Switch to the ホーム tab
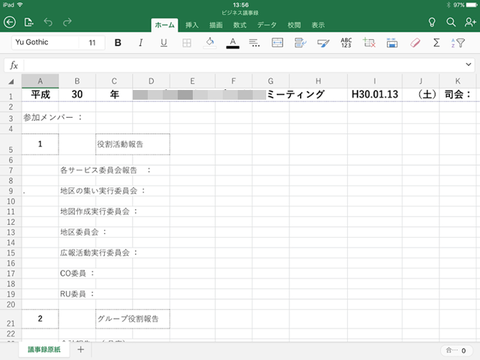Screen dimensions: 480x360 (x=165, y=25)
